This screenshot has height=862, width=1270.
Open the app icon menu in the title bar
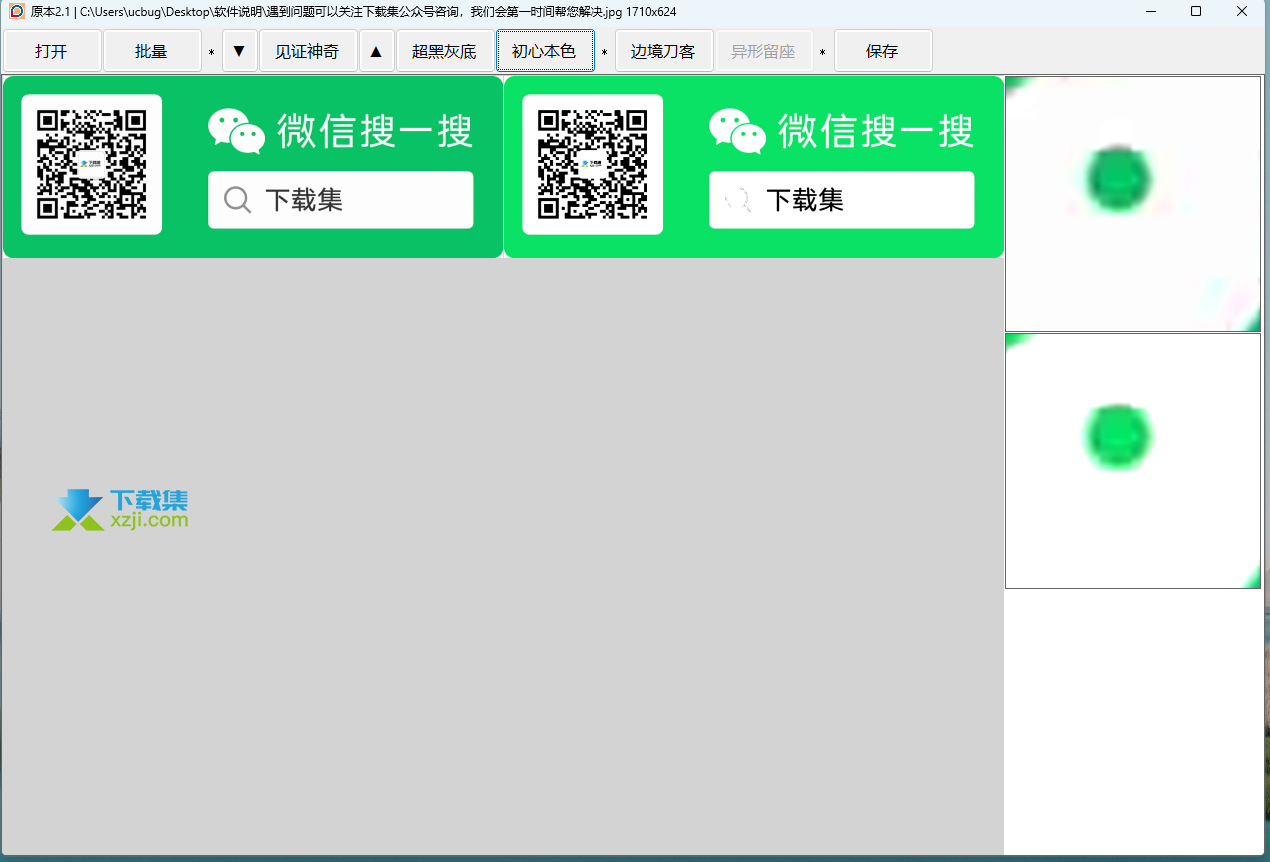coord(16,11)
